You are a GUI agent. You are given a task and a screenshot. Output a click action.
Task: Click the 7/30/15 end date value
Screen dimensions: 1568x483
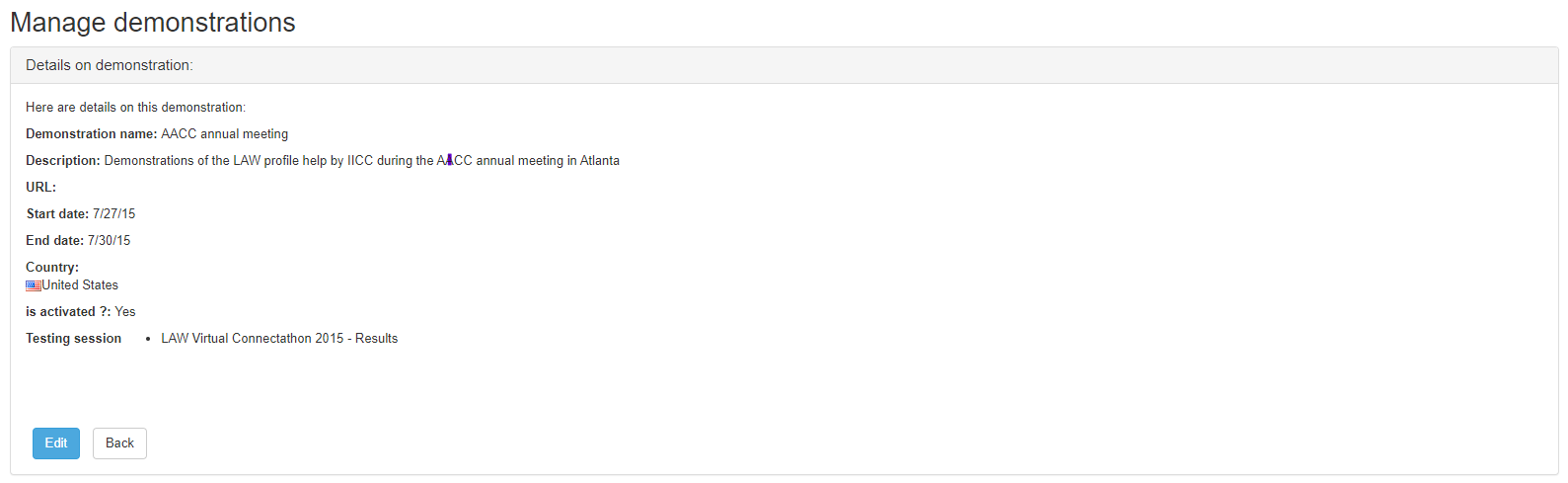pos(109,241)
